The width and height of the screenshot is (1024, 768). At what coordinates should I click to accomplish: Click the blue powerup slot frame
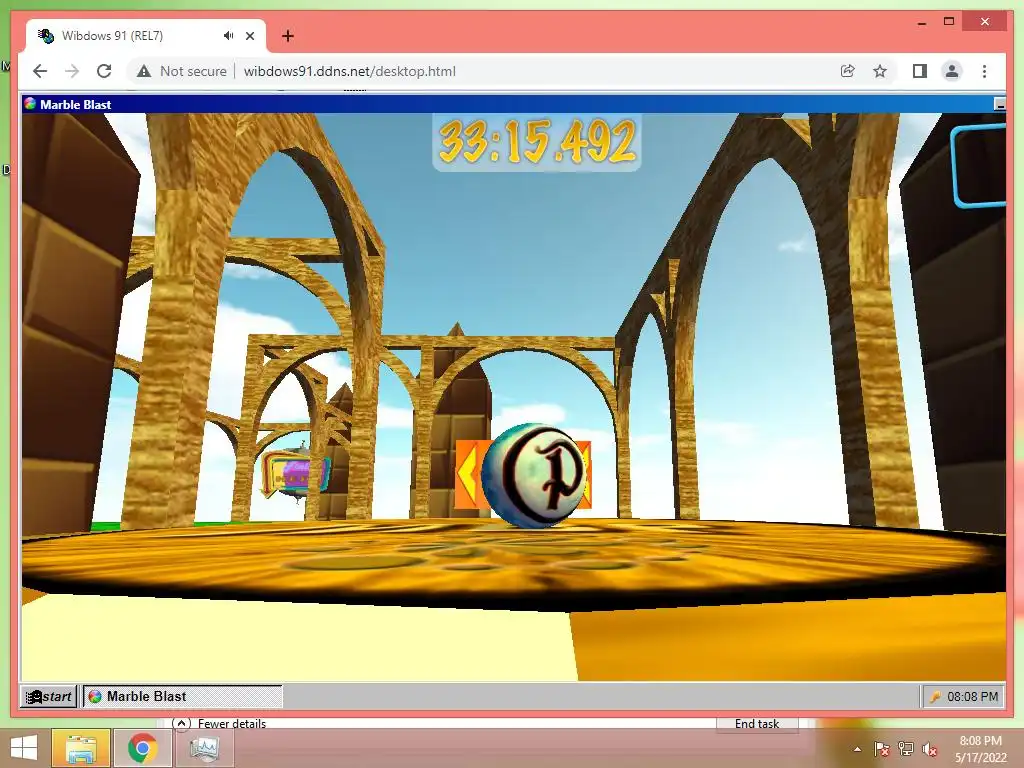point(978,165)
